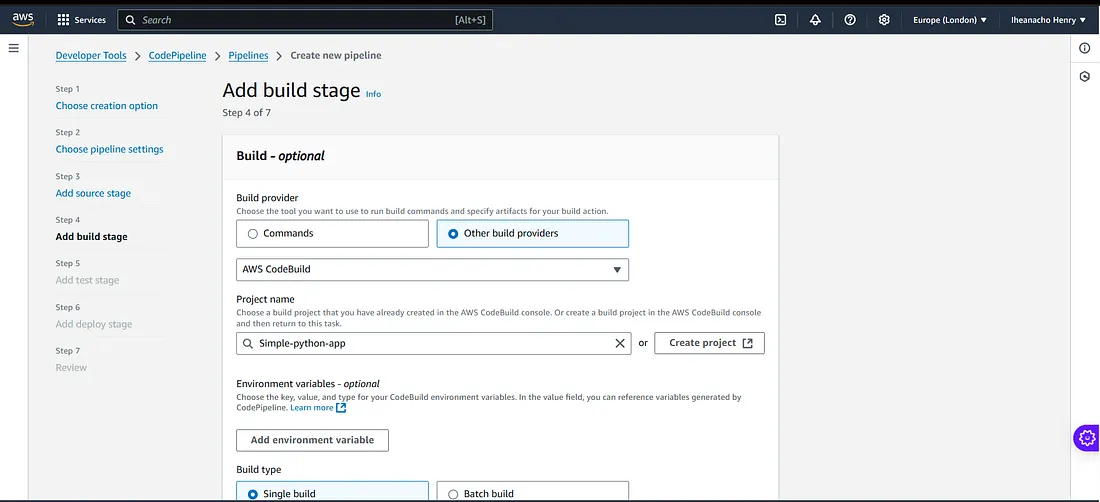1100x502 pixels.
Task: Select Other build providers option
Action: pos(532,233)
